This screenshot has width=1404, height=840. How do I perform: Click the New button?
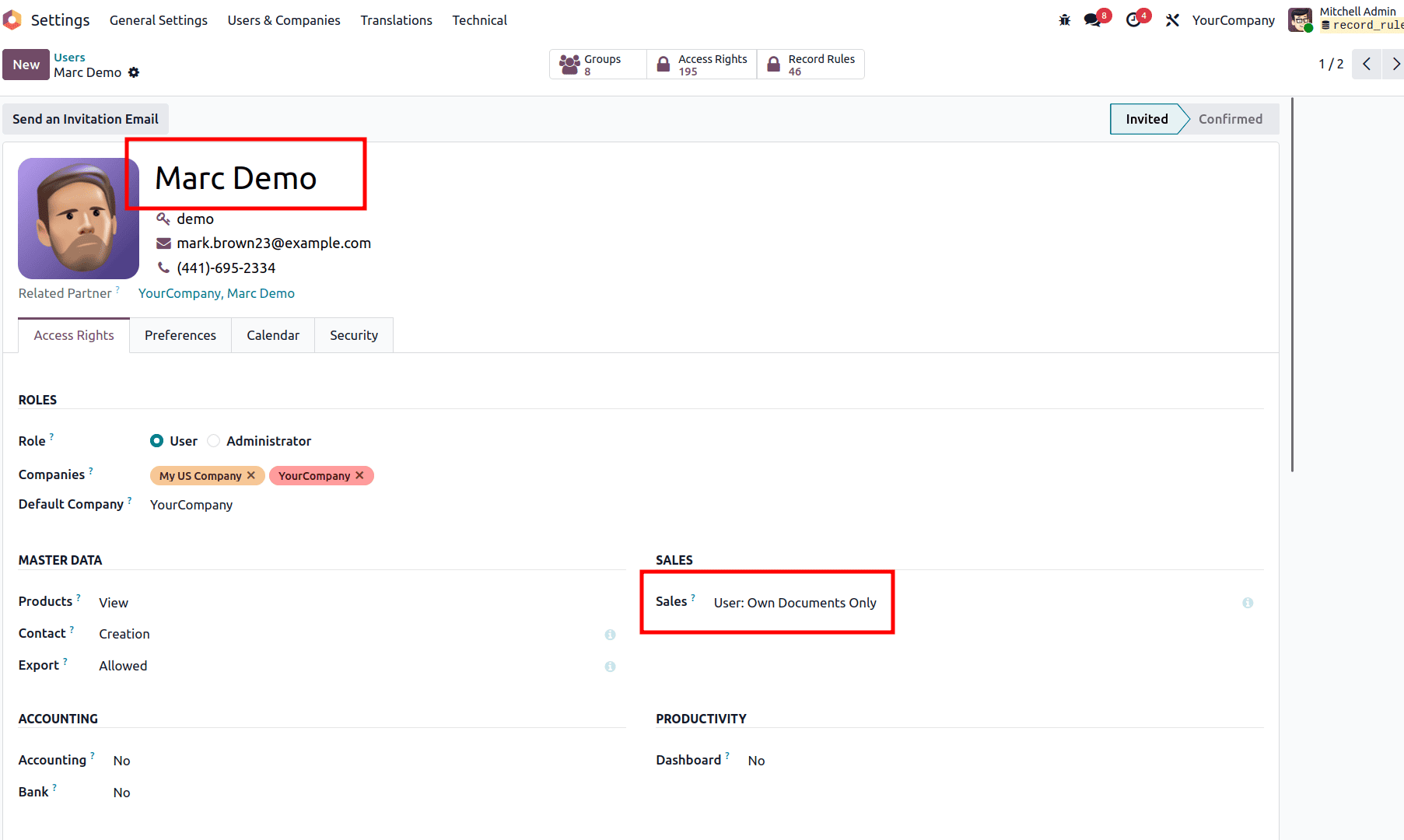(x=26, y=65)
